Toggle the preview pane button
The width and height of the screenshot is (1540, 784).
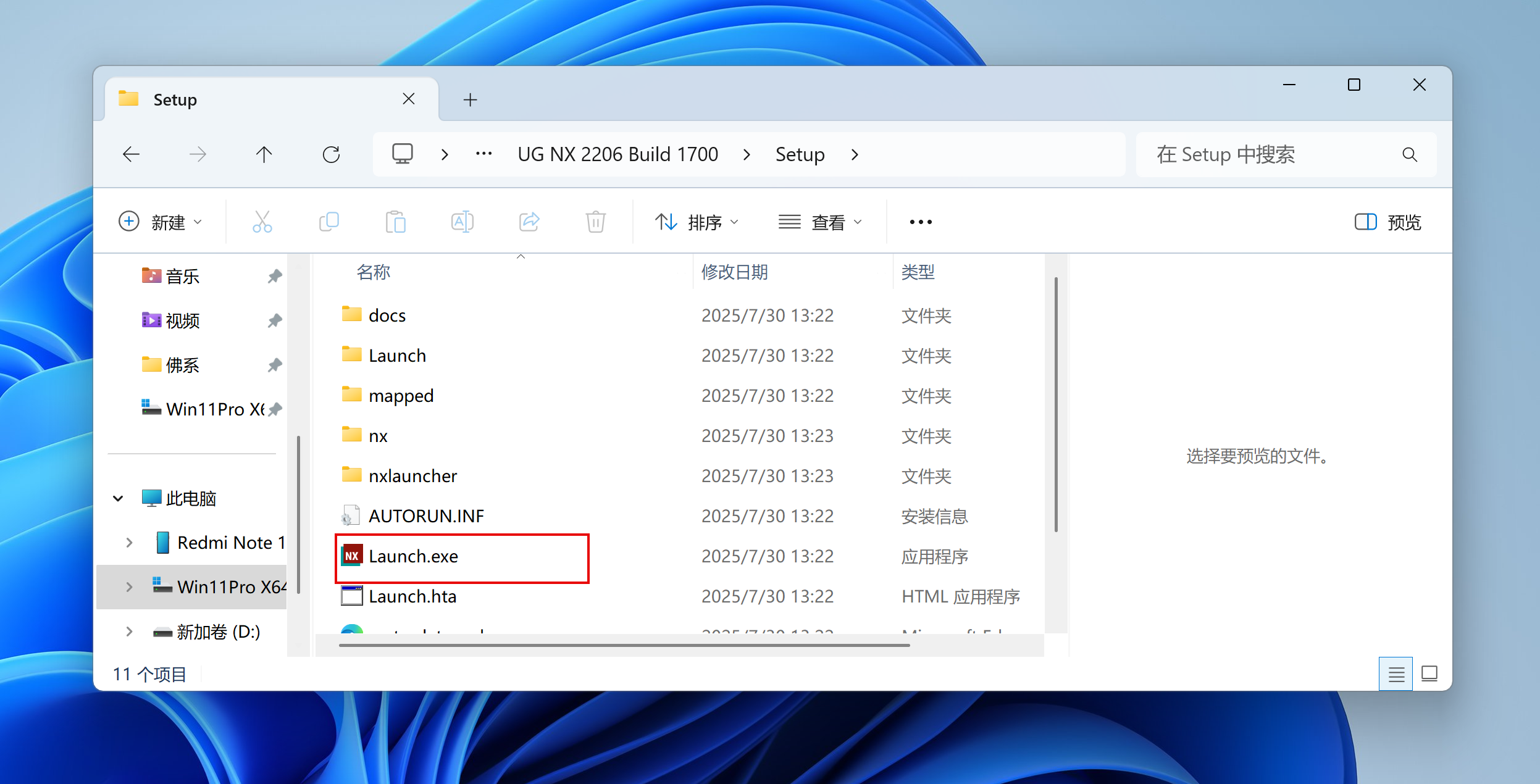[1387, 222]
